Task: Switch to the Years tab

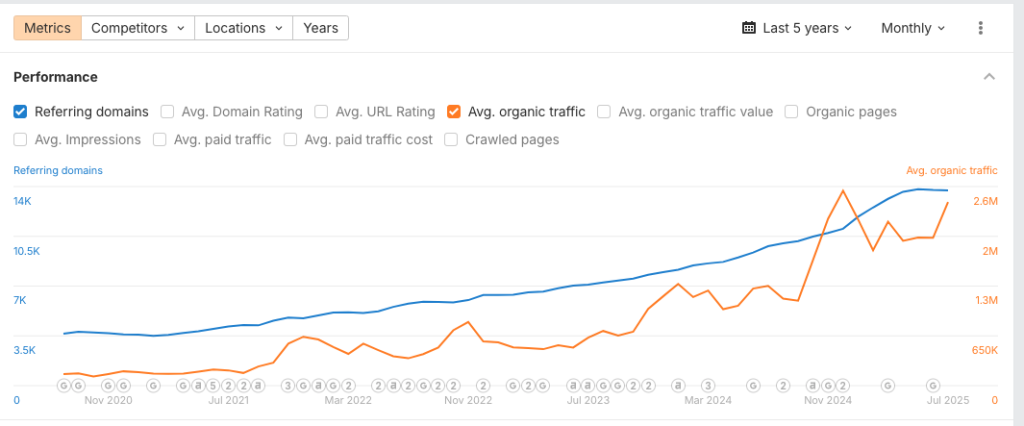Action: point(320,28)
